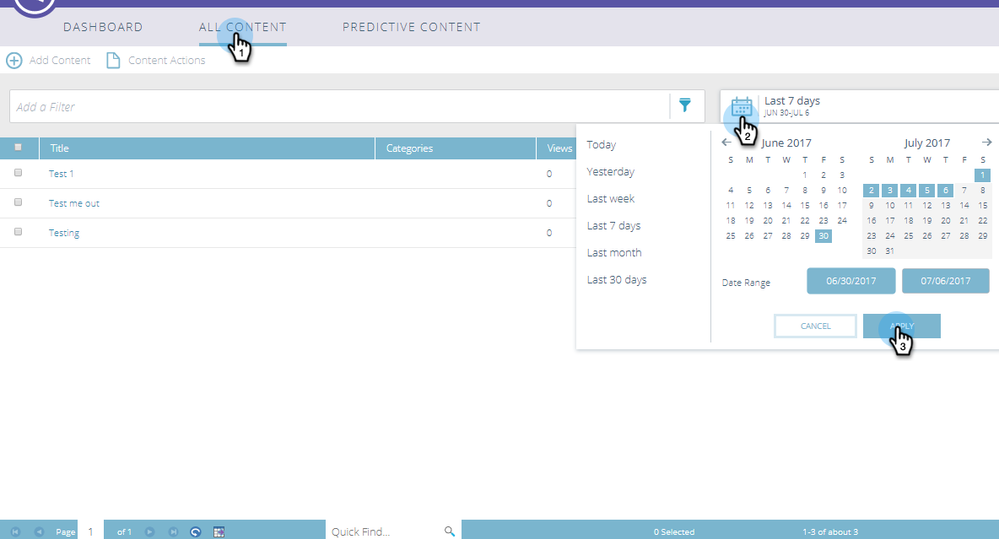Viewport: 999px width, 539px height.
Task: Open the Dashboard tab
Action: click(x=103, y=27)
